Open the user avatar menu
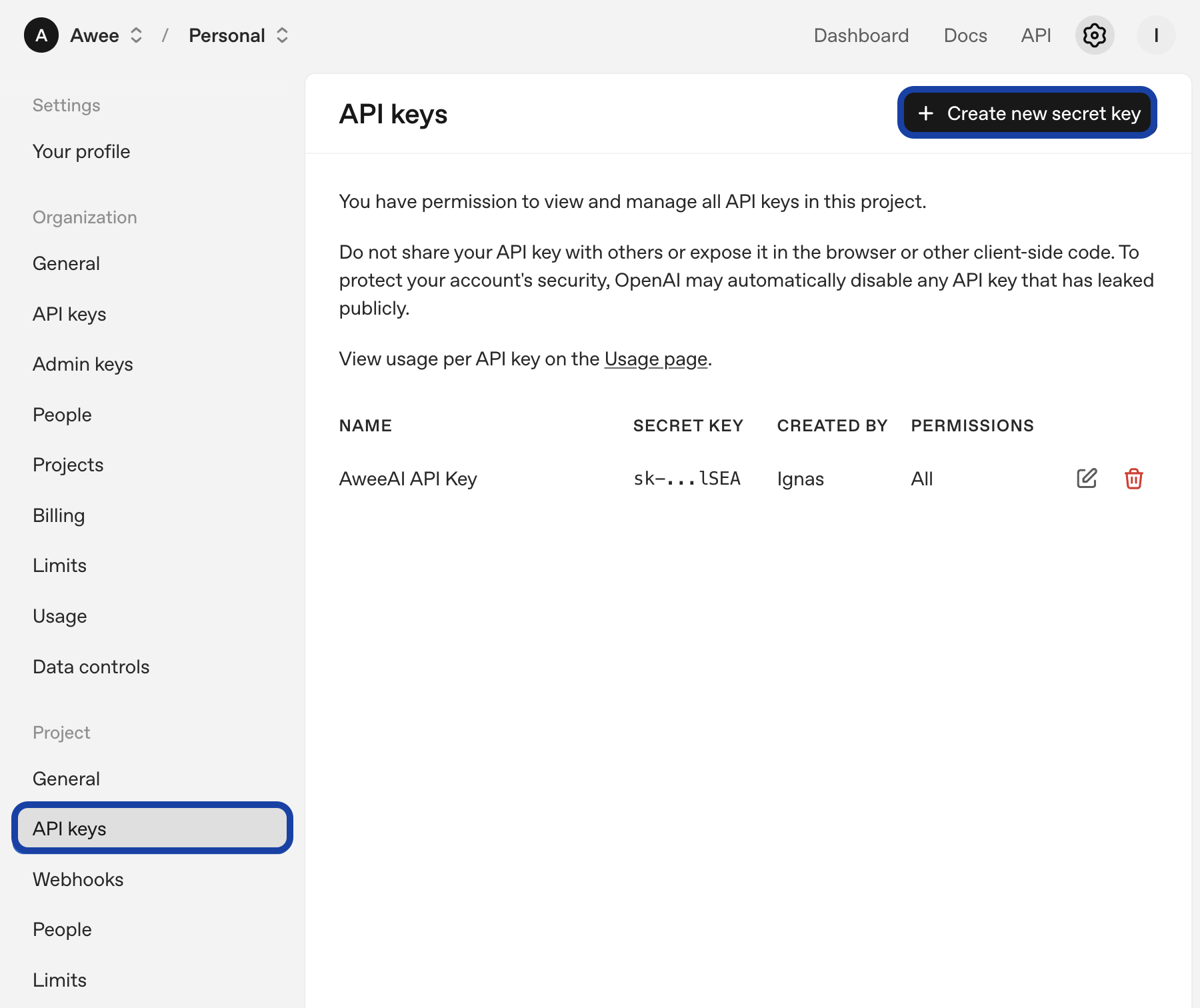The width and height of the screenshot is (1200, 1008). click(x=1155, y=35)
